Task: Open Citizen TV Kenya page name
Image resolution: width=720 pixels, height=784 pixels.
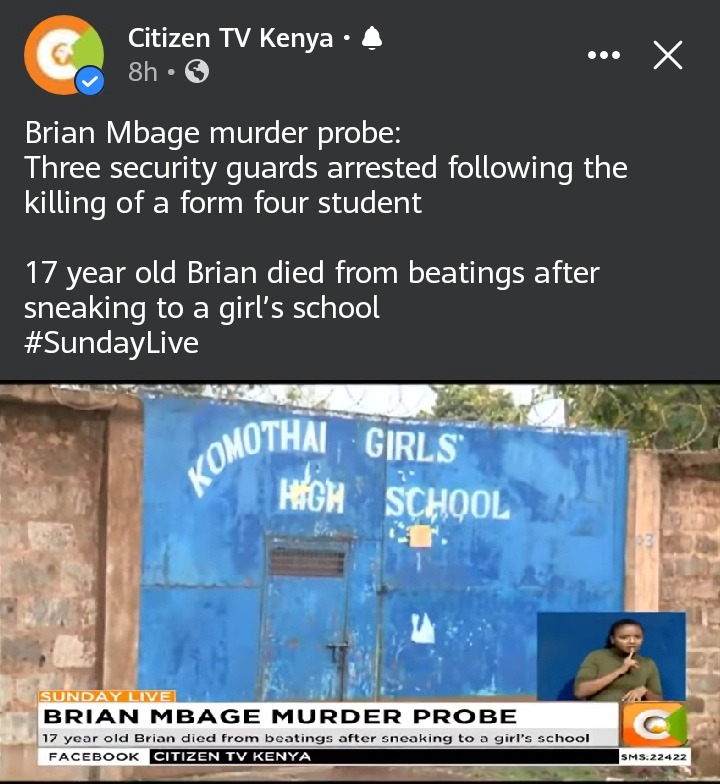Action: (x=230, y=38)
